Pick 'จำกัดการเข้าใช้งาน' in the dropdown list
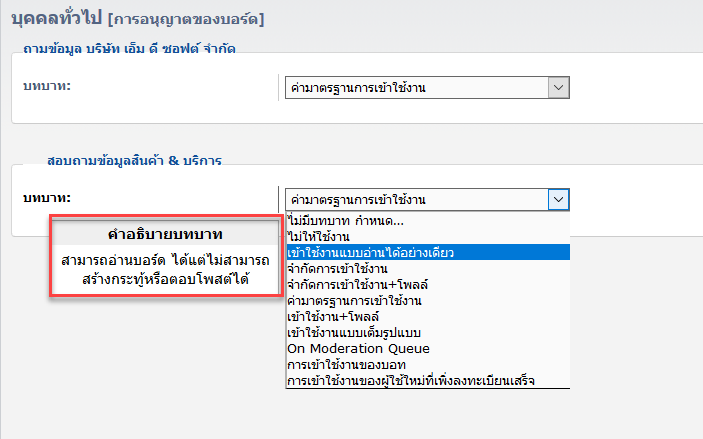 tap(338, 269)
